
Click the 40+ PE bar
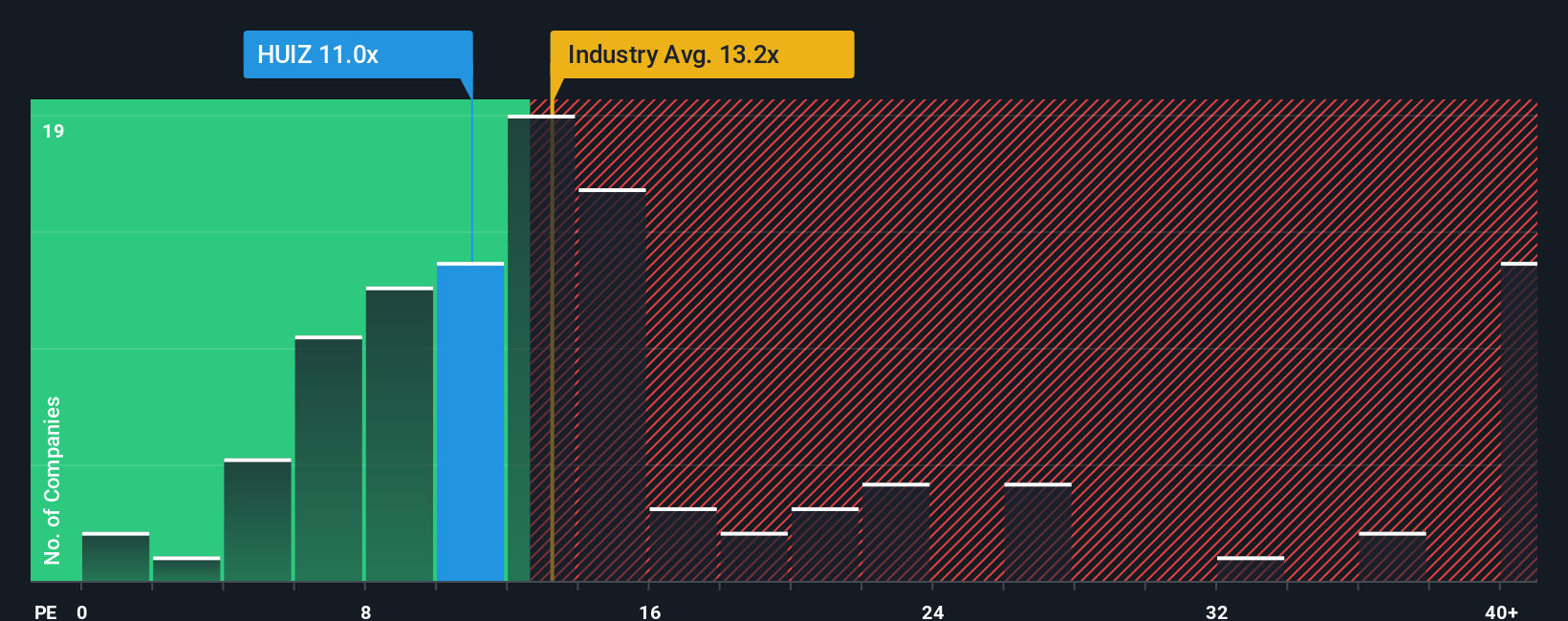click(1519, 421)
